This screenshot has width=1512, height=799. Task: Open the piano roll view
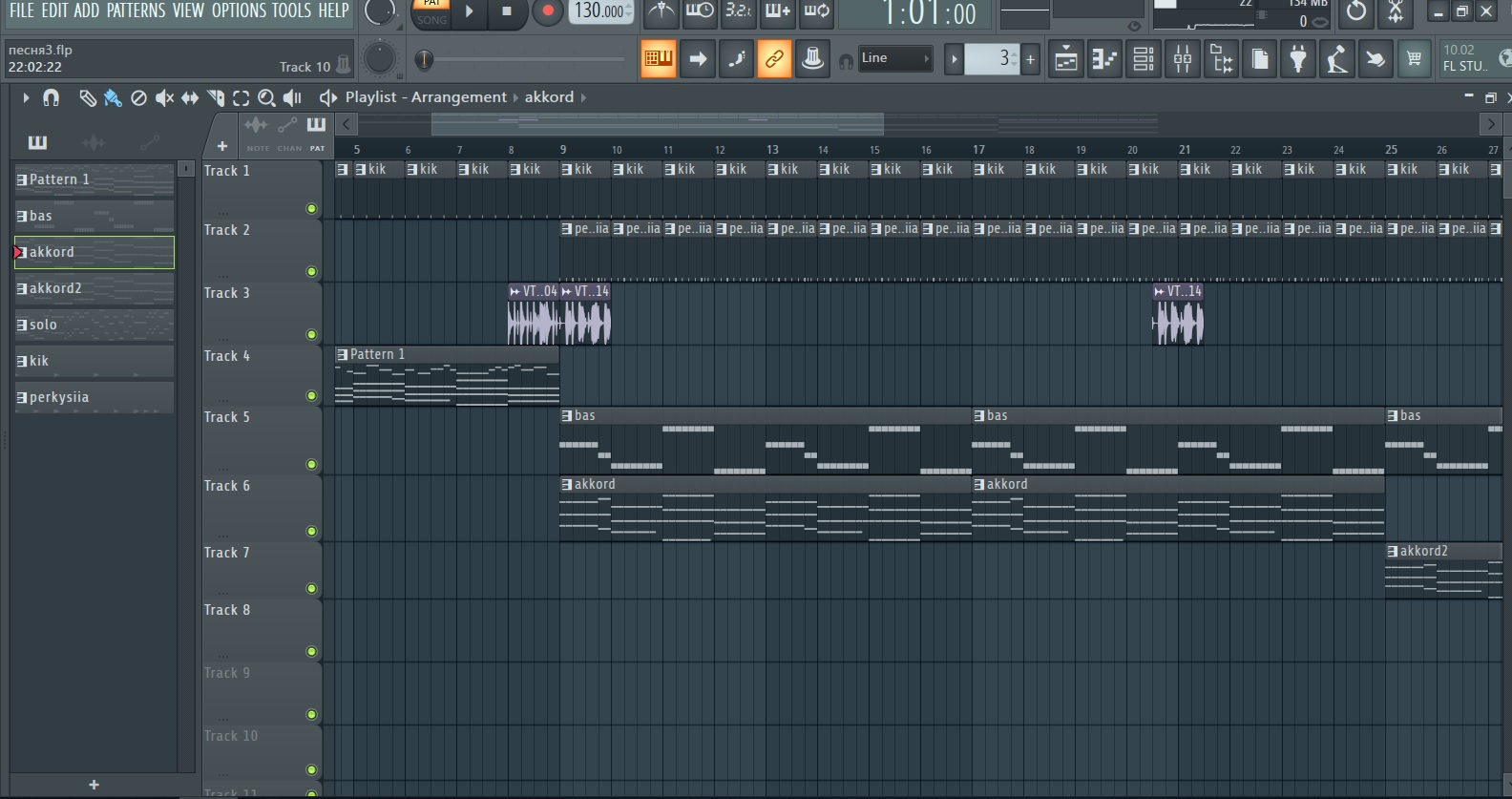pyautogui.click(x=1104, y=59)
